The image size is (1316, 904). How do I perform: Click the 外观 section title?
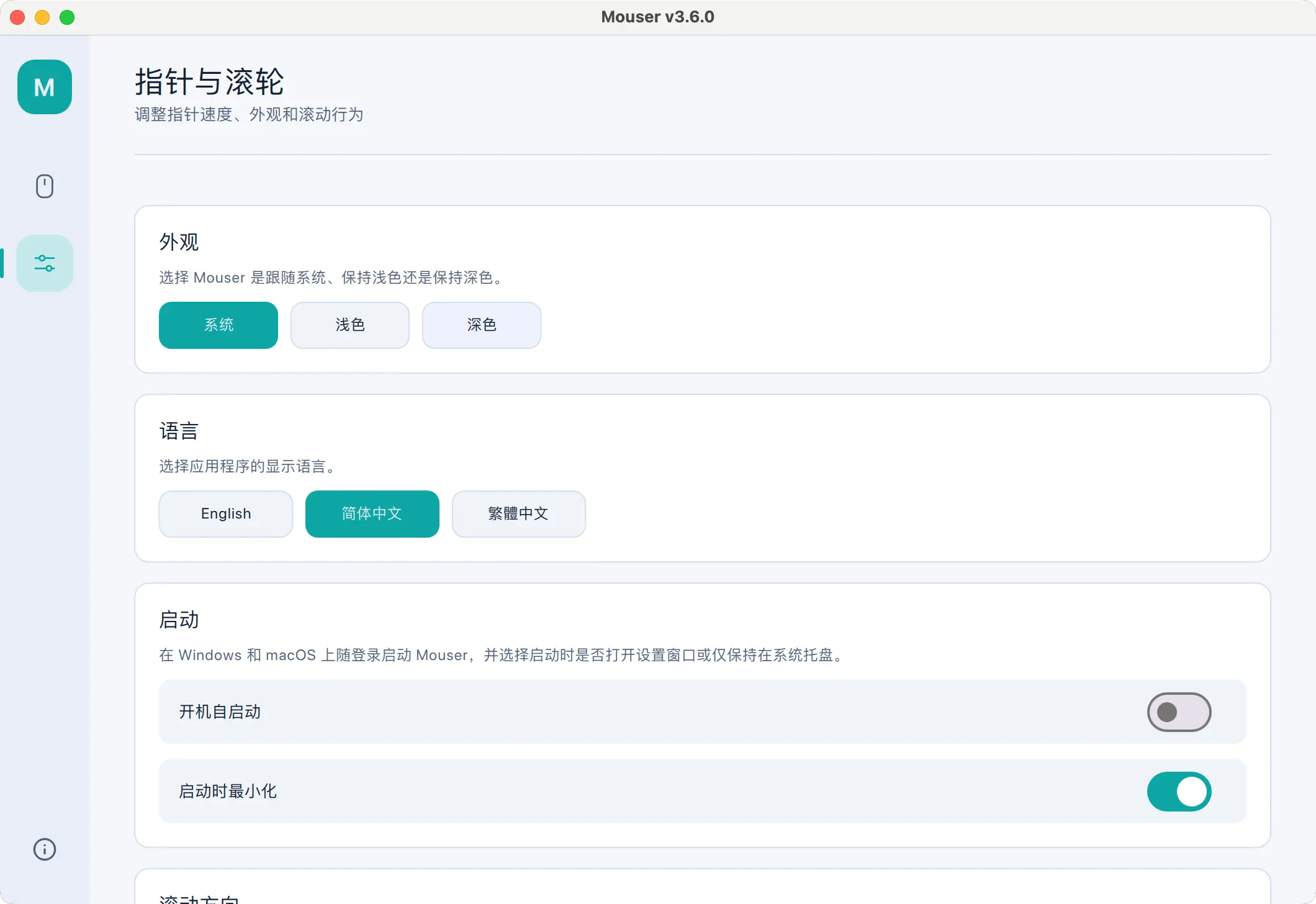click(179, 242)
